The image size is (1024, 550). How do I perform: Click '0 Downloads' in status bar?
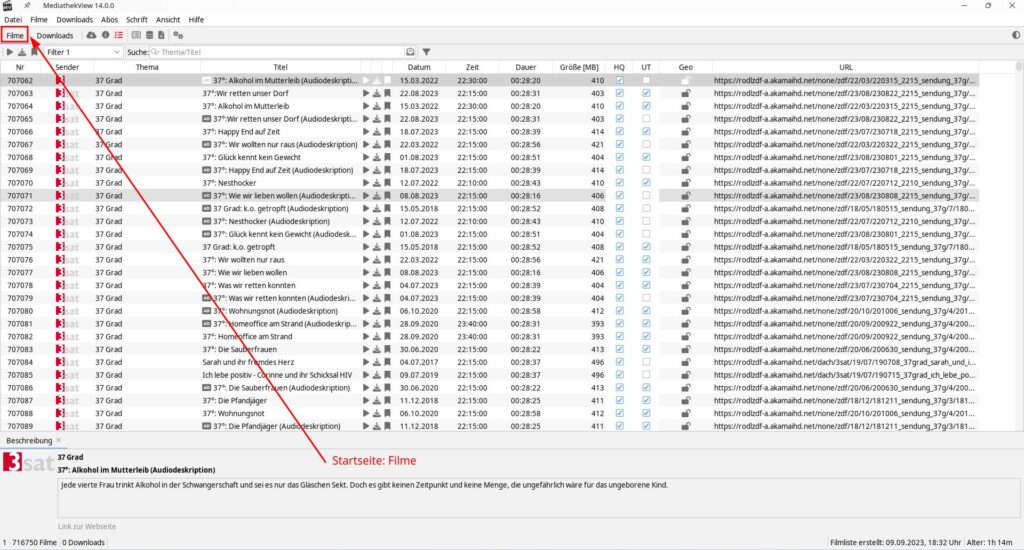tap(84, 542)
